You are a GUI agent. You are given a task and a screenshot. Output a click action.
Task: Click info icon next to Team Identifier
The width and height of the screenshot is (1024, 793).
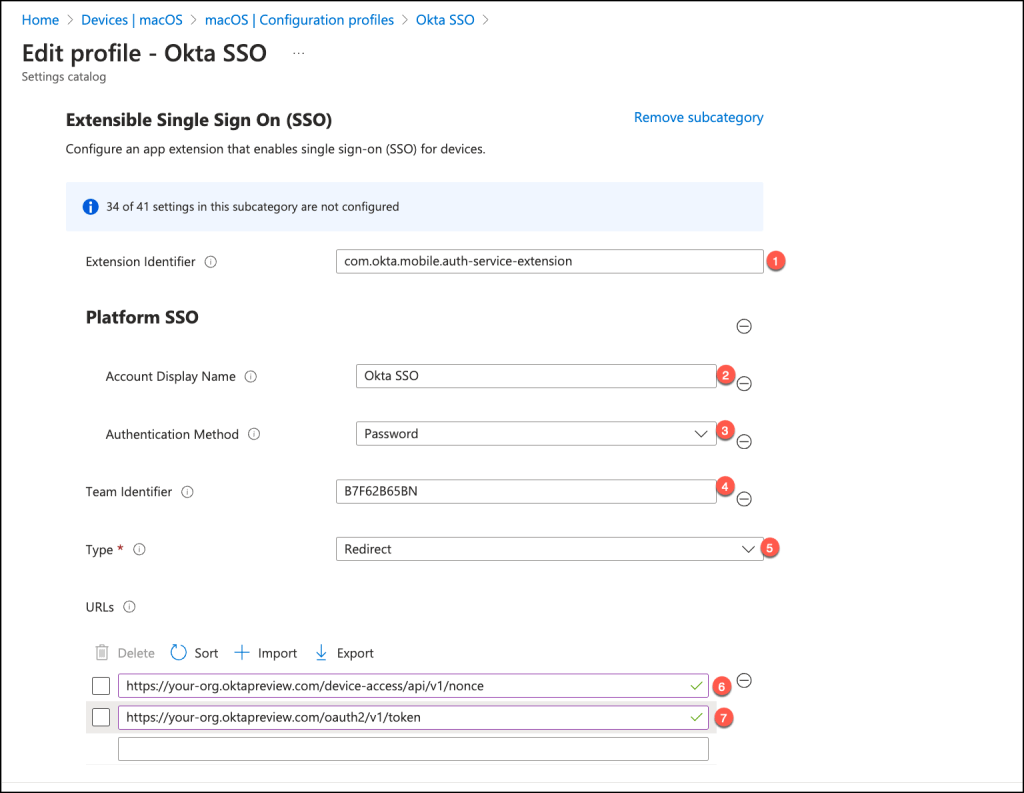click(188, 492)
